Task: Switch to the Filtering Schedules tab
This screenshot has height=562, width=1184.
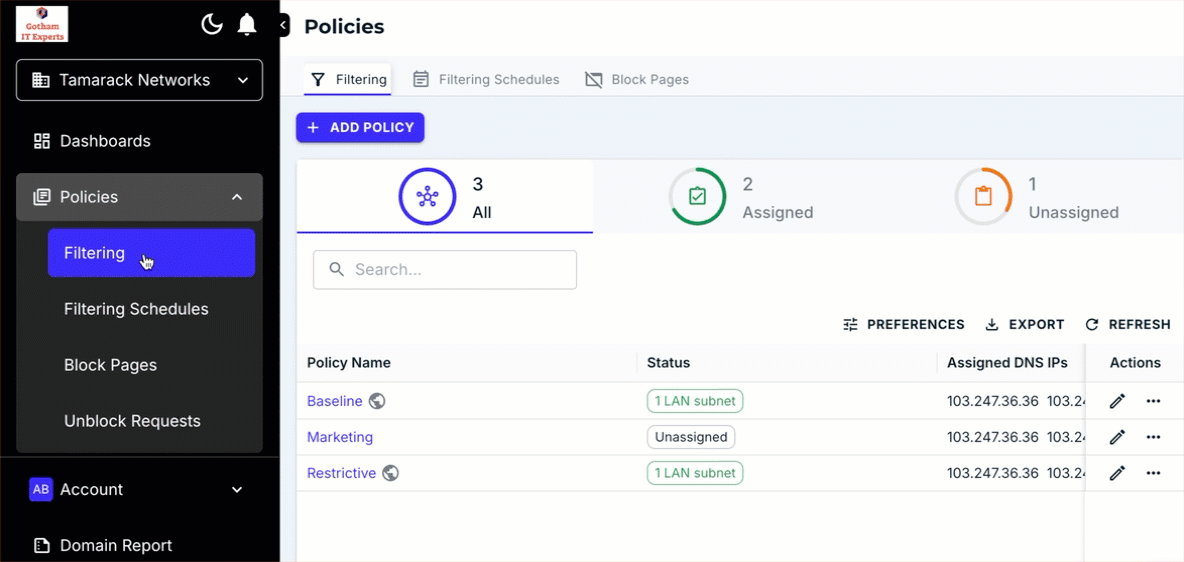Action: point(486,79)
